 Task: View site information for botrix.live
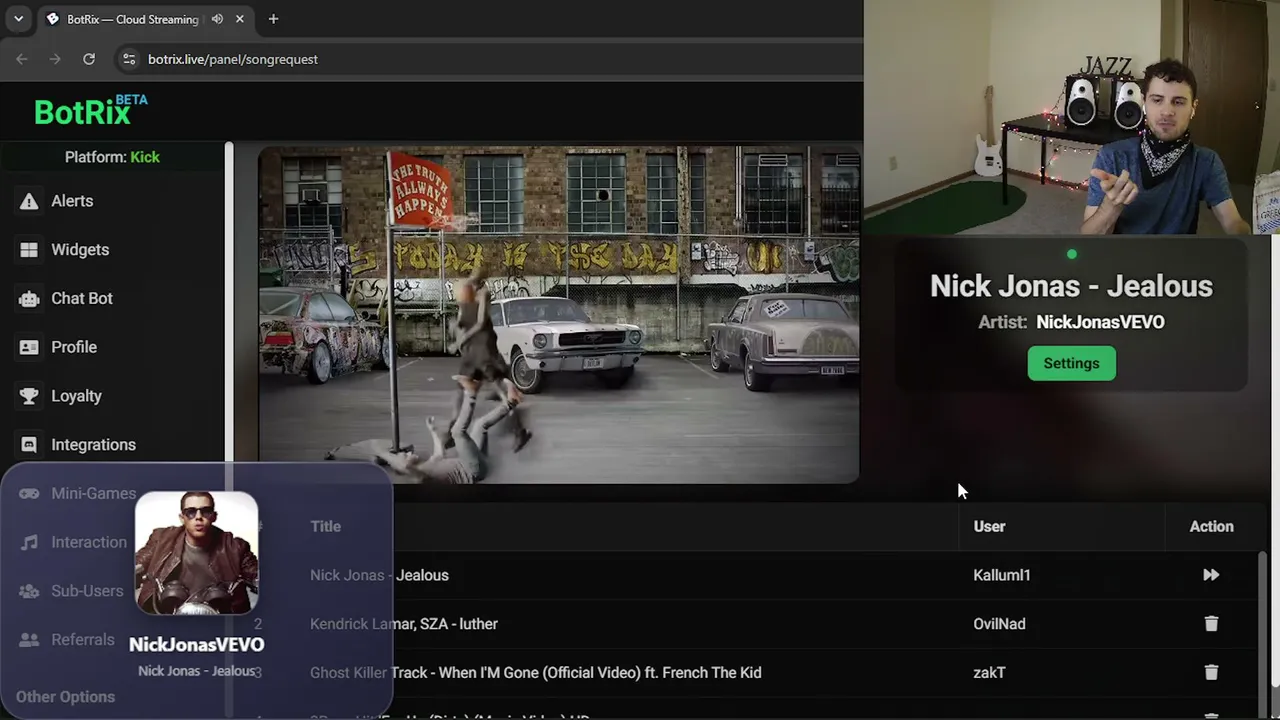129,59
